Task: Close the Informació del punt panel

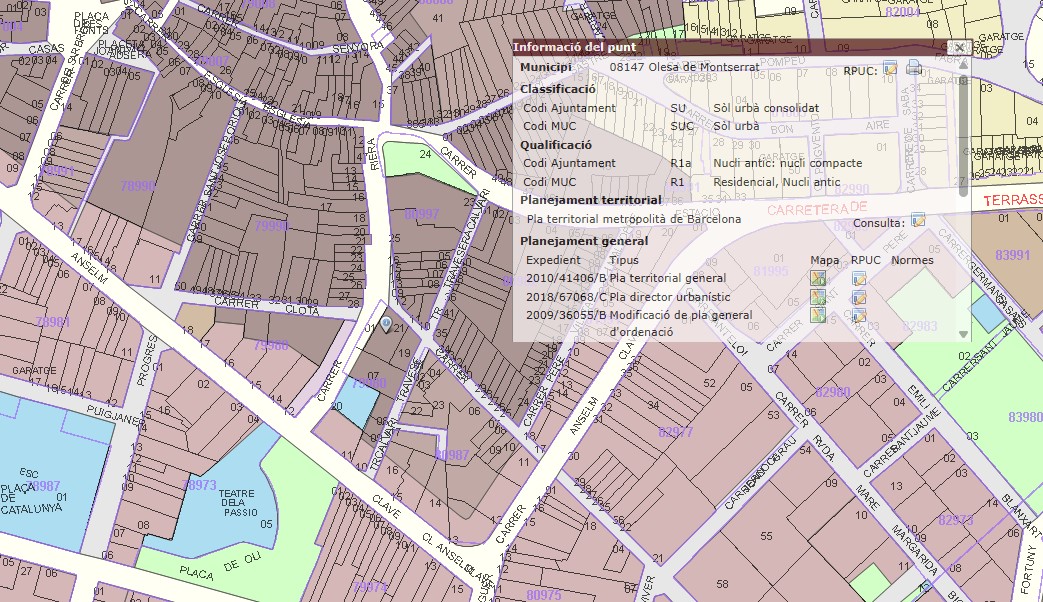Action: point(959,47)
